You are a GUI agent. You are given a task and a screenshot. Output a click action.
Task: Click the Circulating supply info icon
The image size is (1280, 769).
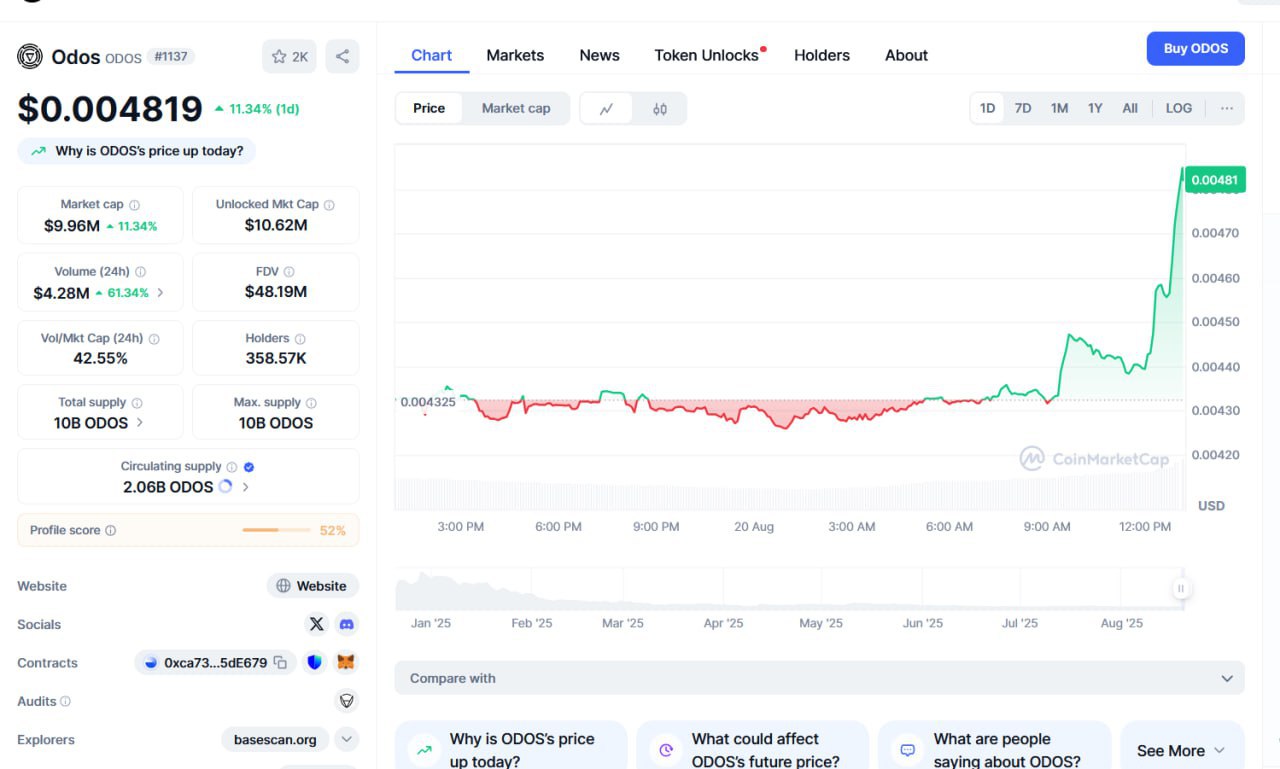point(232,467)
